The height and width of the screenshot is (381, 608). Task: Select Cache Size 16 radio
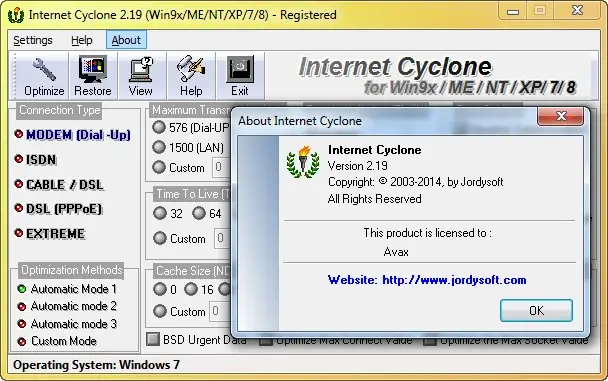[191, 289]
